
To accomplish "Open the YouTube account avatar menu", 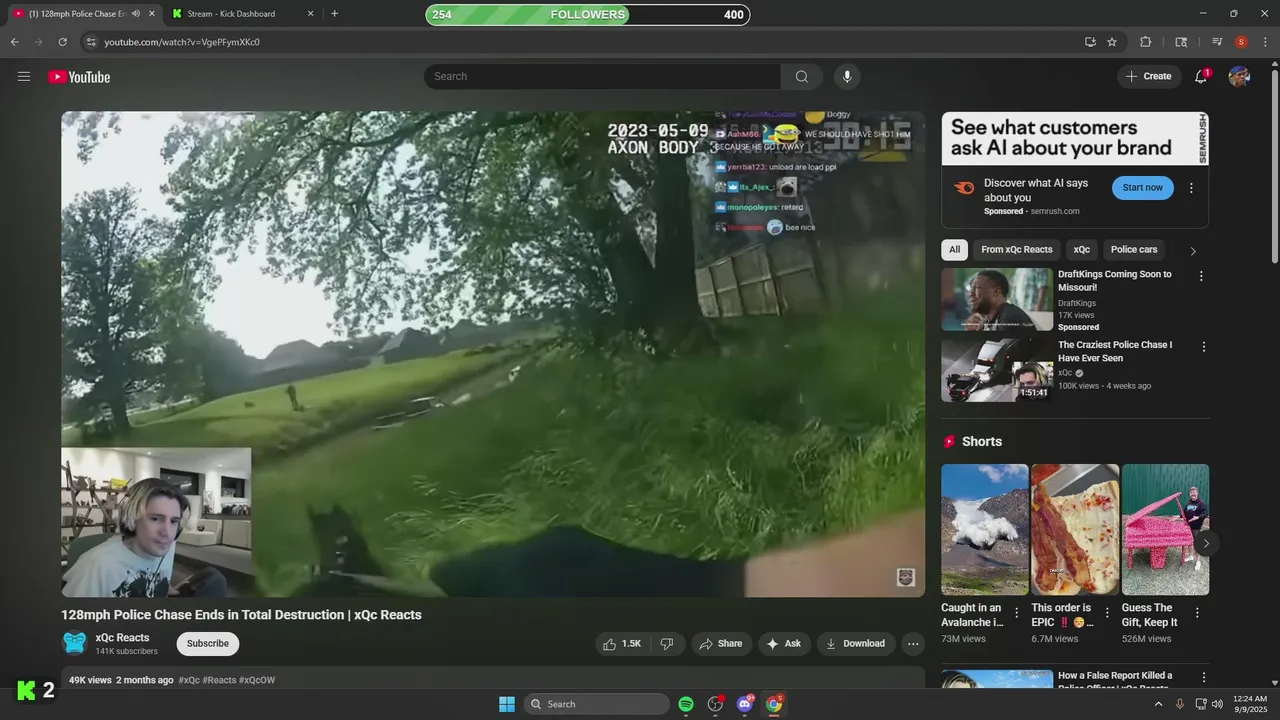I will point(1239,77).
